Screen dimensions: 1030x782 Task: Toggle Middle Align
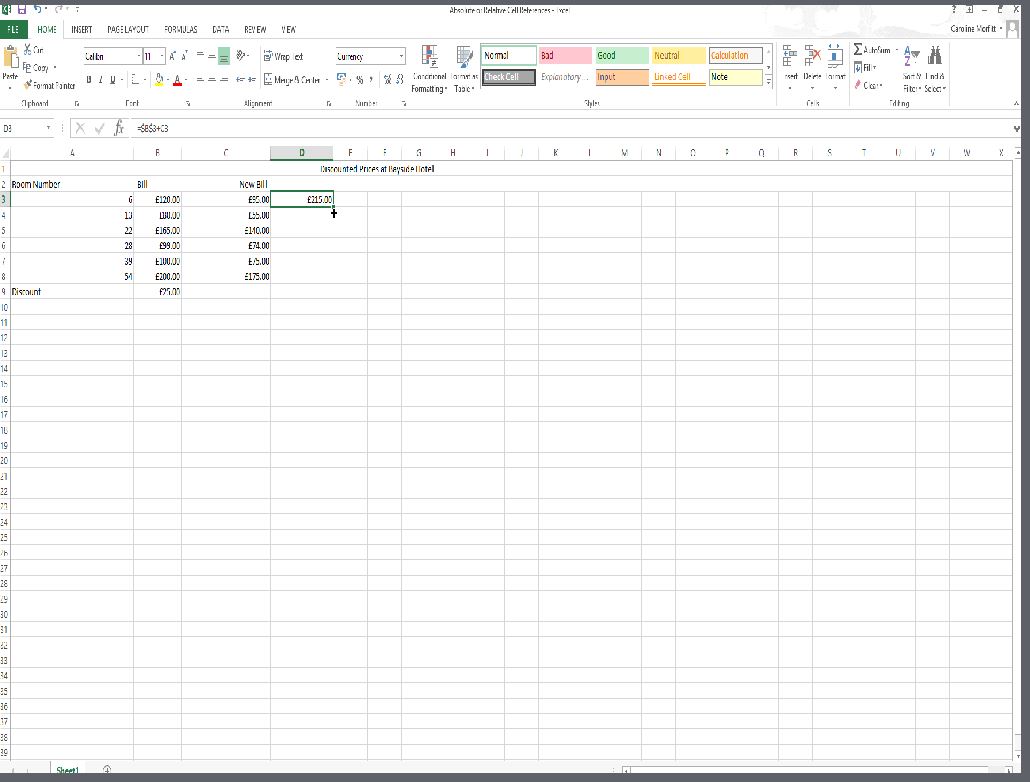point(212,57)
